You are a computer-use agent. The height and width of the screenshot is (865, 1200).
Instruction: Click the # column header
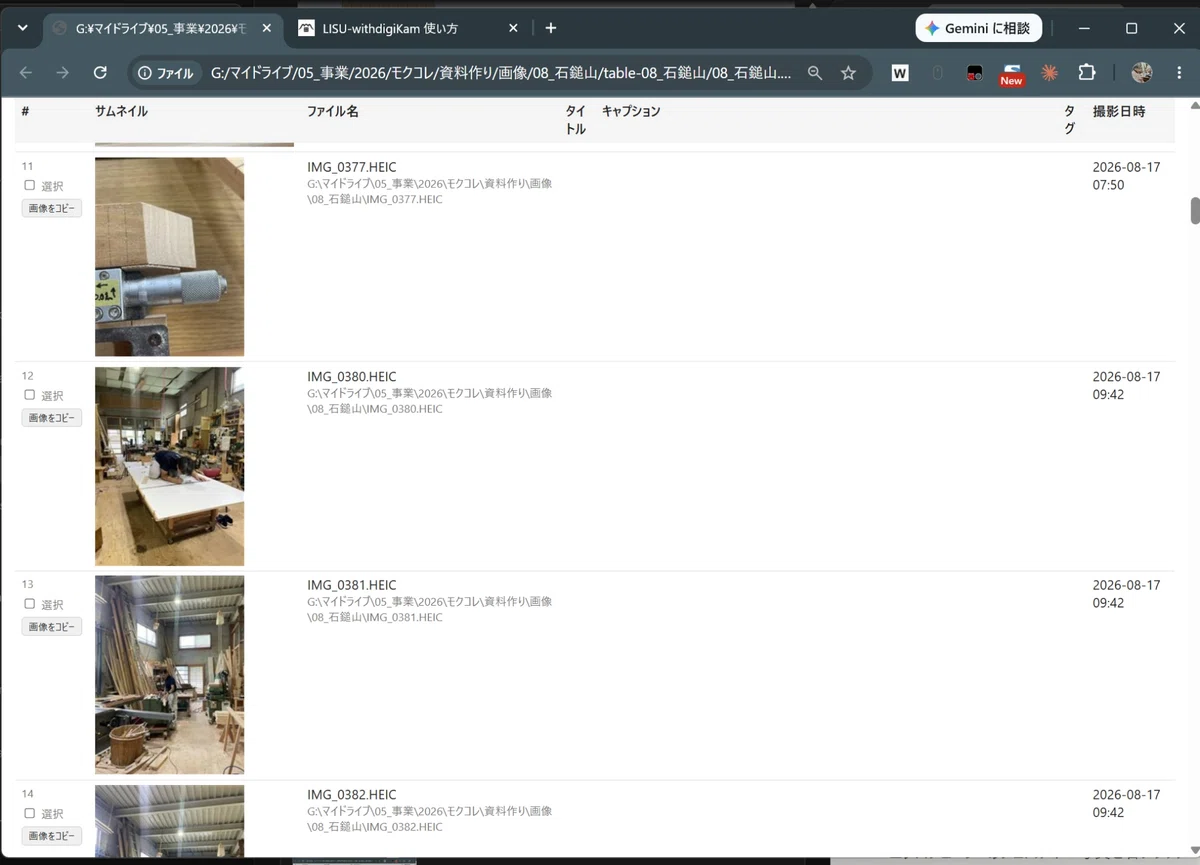(26, 112)
